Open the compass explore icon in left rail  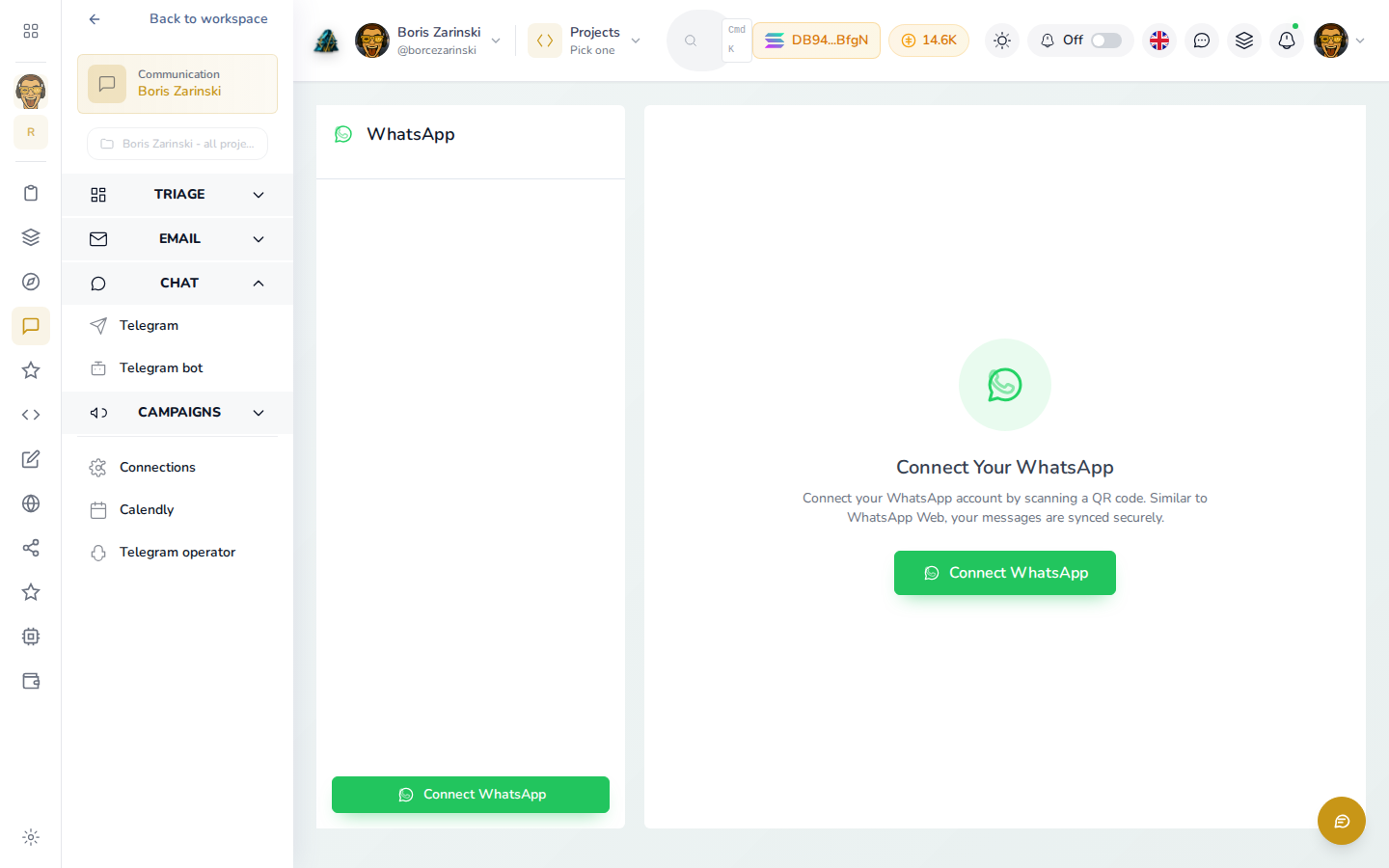pos(31,282)
